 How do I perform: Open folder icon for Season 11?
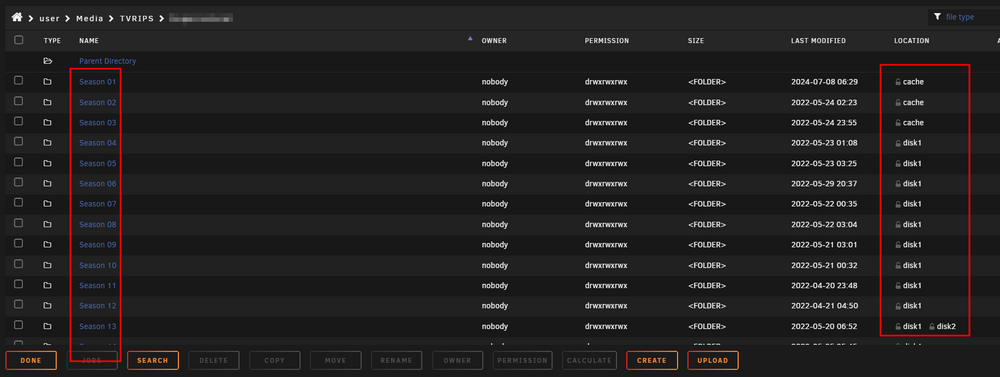(47, 285)
